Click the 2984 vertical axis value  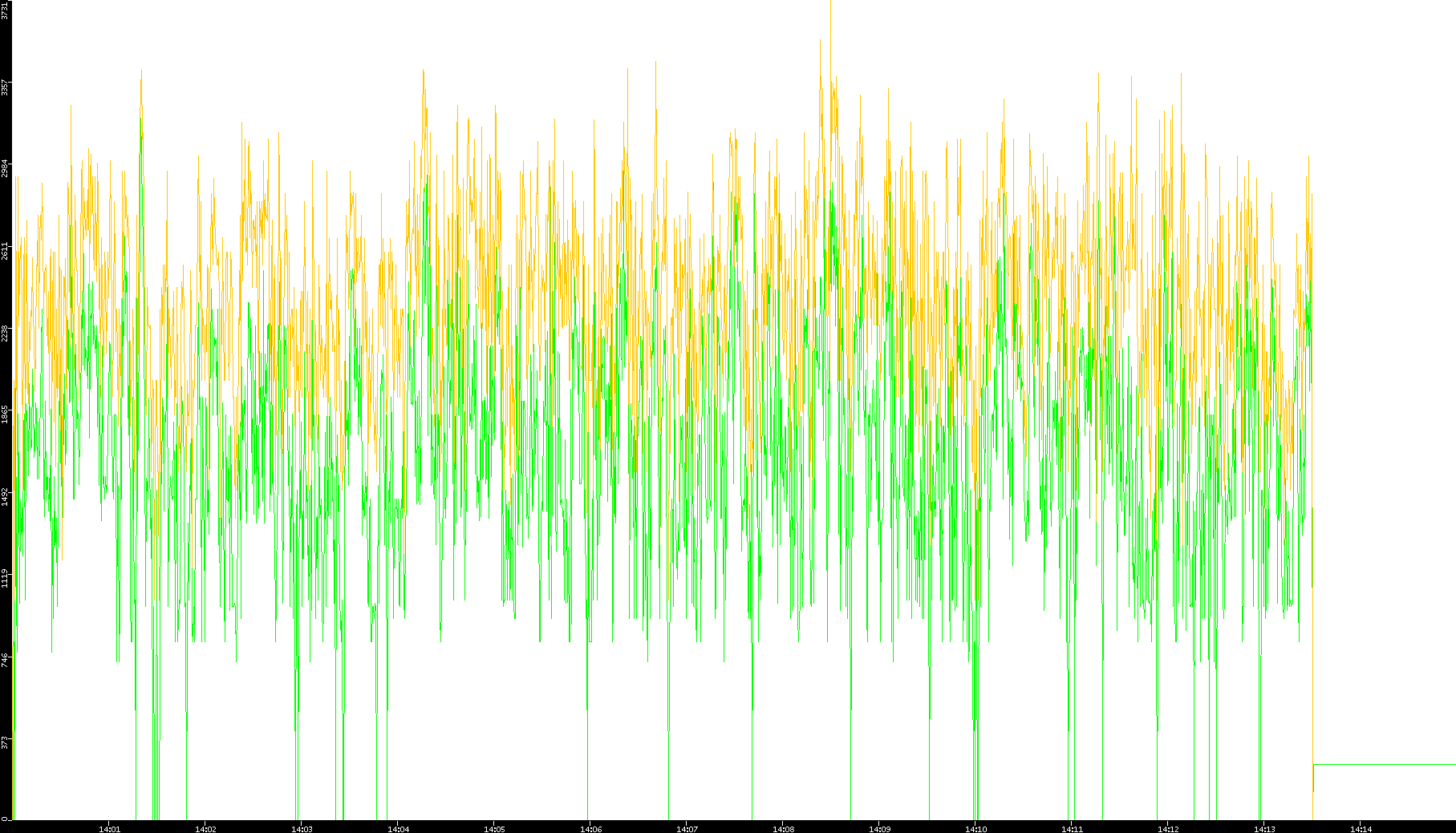(x=5, y=169)
